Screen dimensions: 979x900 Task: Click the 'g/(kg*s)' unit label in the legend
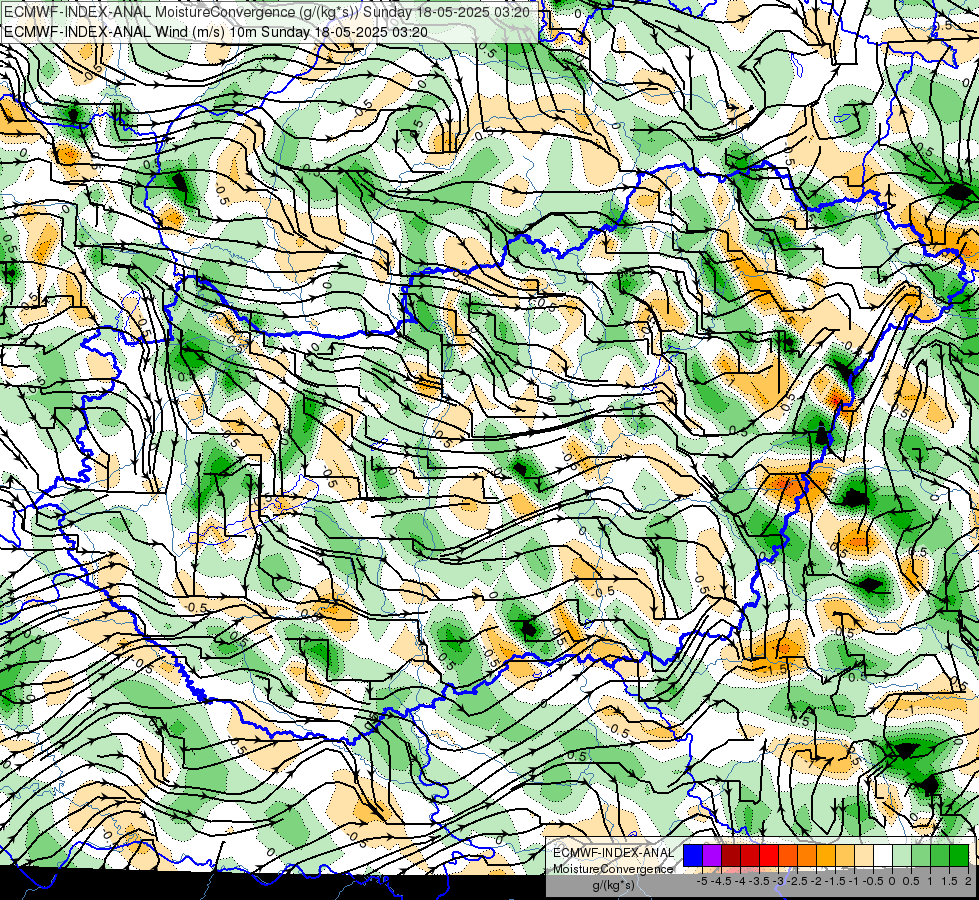point(614,885)
